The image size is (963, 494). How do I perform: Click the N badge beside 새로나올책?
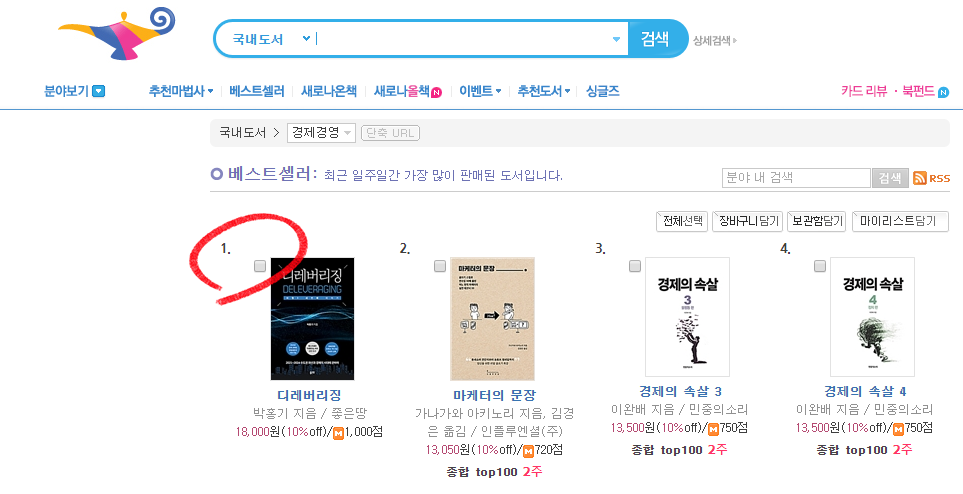pyautogui.click(x=436, y=93)
